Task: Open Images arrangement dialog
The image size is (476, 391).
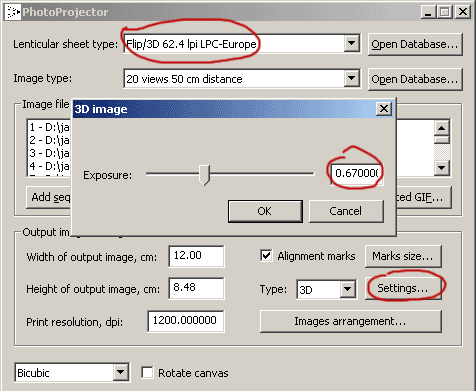Action: pos(350,321)
